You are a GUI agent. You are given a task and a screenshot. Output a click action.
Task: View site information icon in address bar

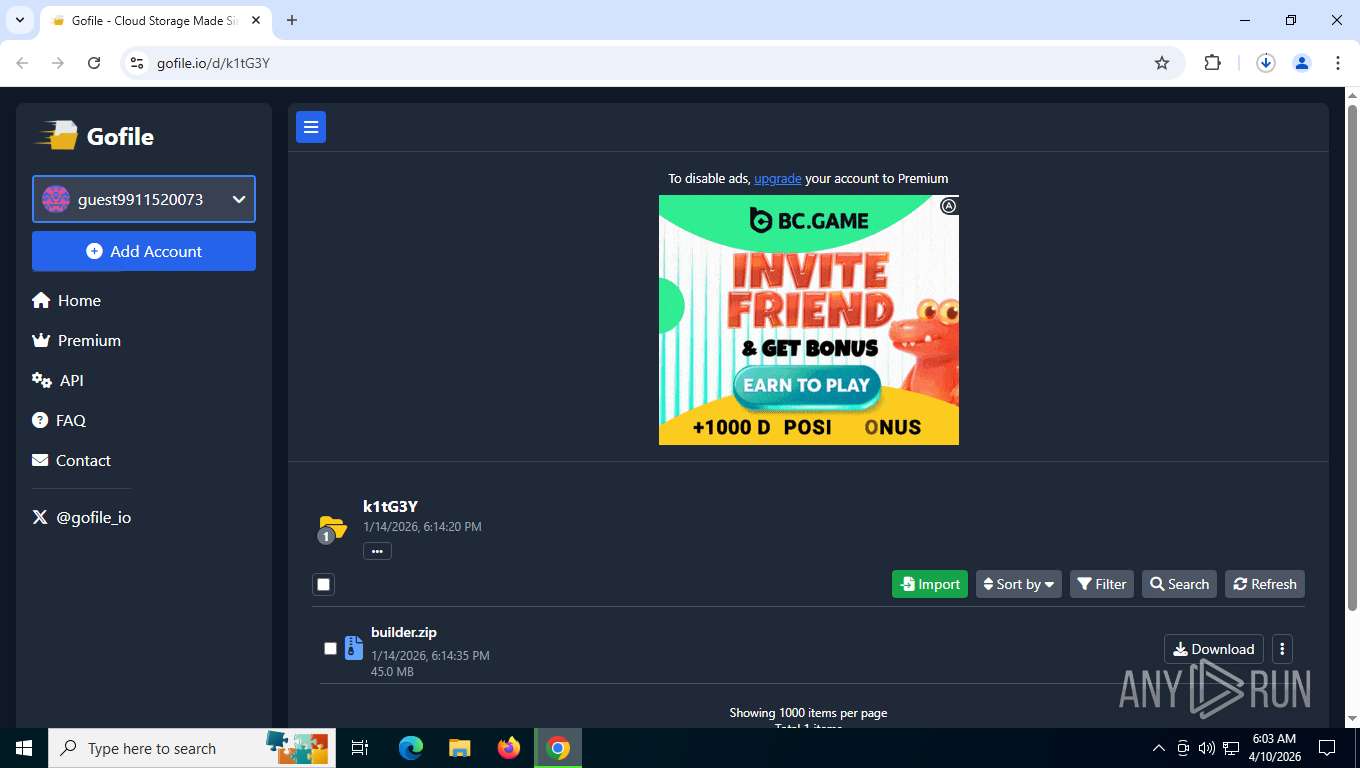pyautogui.click(x=138, y=63)
